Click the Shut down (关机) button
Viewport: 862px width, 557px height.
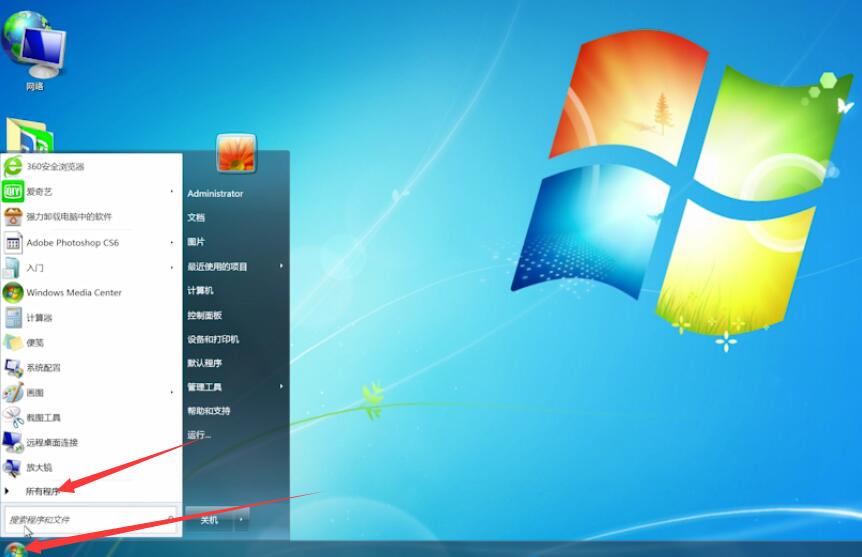209,520
